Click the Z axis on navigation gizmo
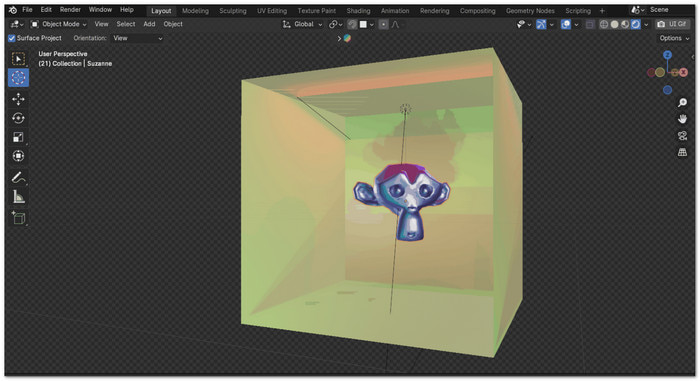Viewport: 700px width, 381px height. tap(667, 55)
